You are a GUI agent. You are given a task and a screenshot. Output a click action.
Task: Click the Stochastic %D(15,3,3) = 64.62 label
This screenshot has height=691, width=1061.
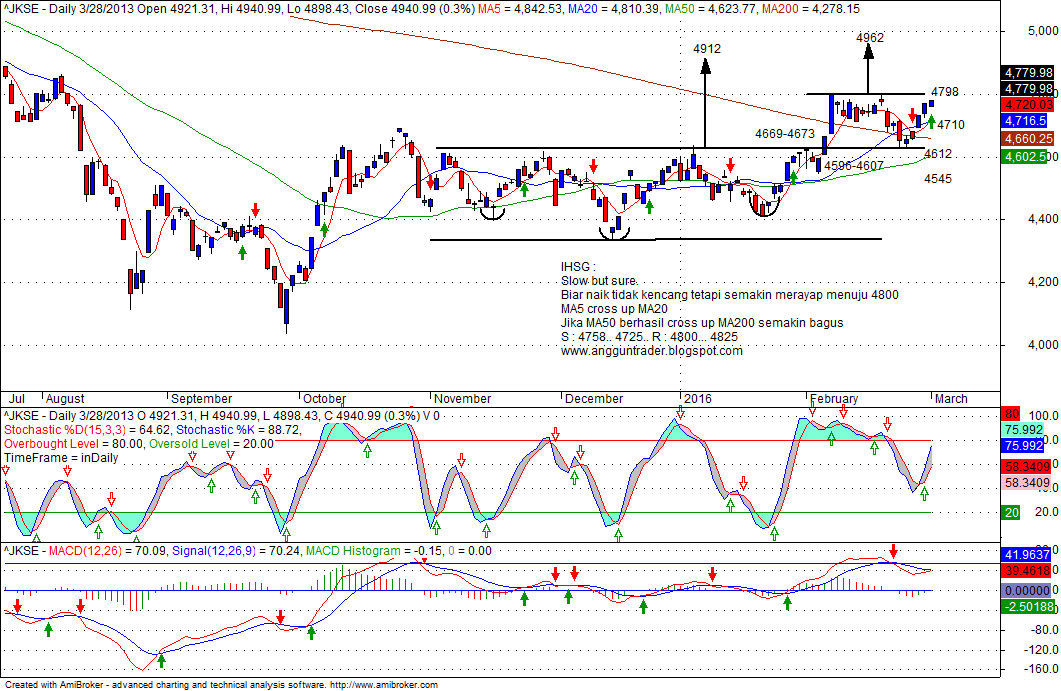(x=87, y=430)
